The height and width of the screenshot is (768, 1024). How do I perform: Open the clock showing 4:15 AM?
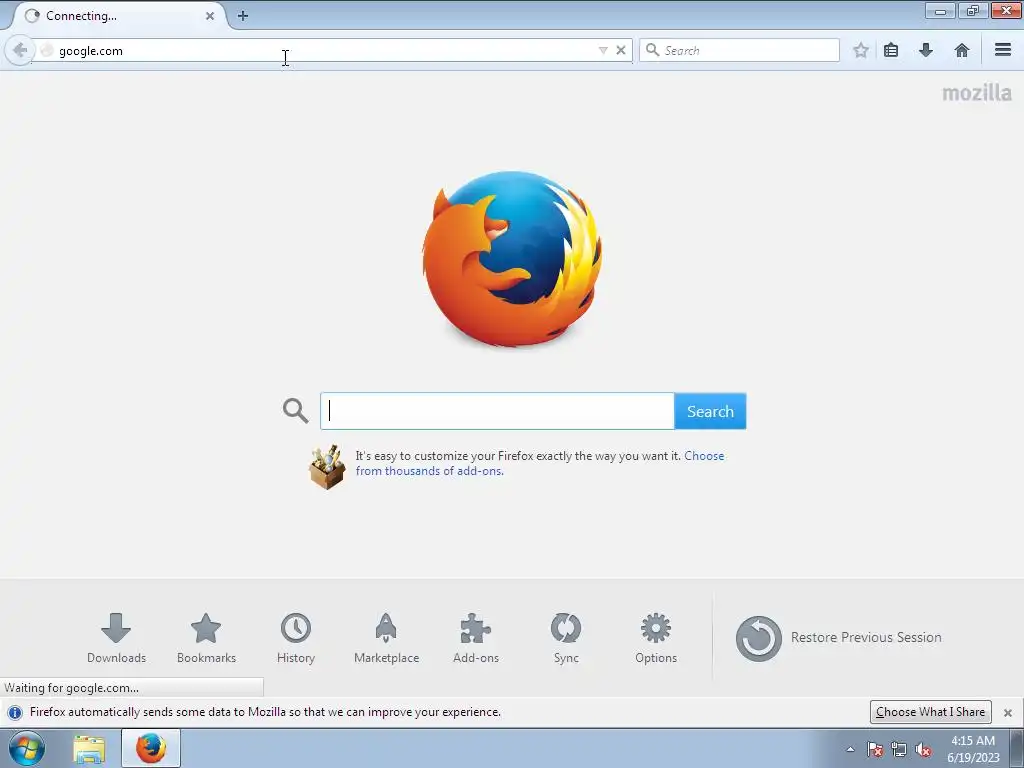pyautogui.click(x=973, y=749)
